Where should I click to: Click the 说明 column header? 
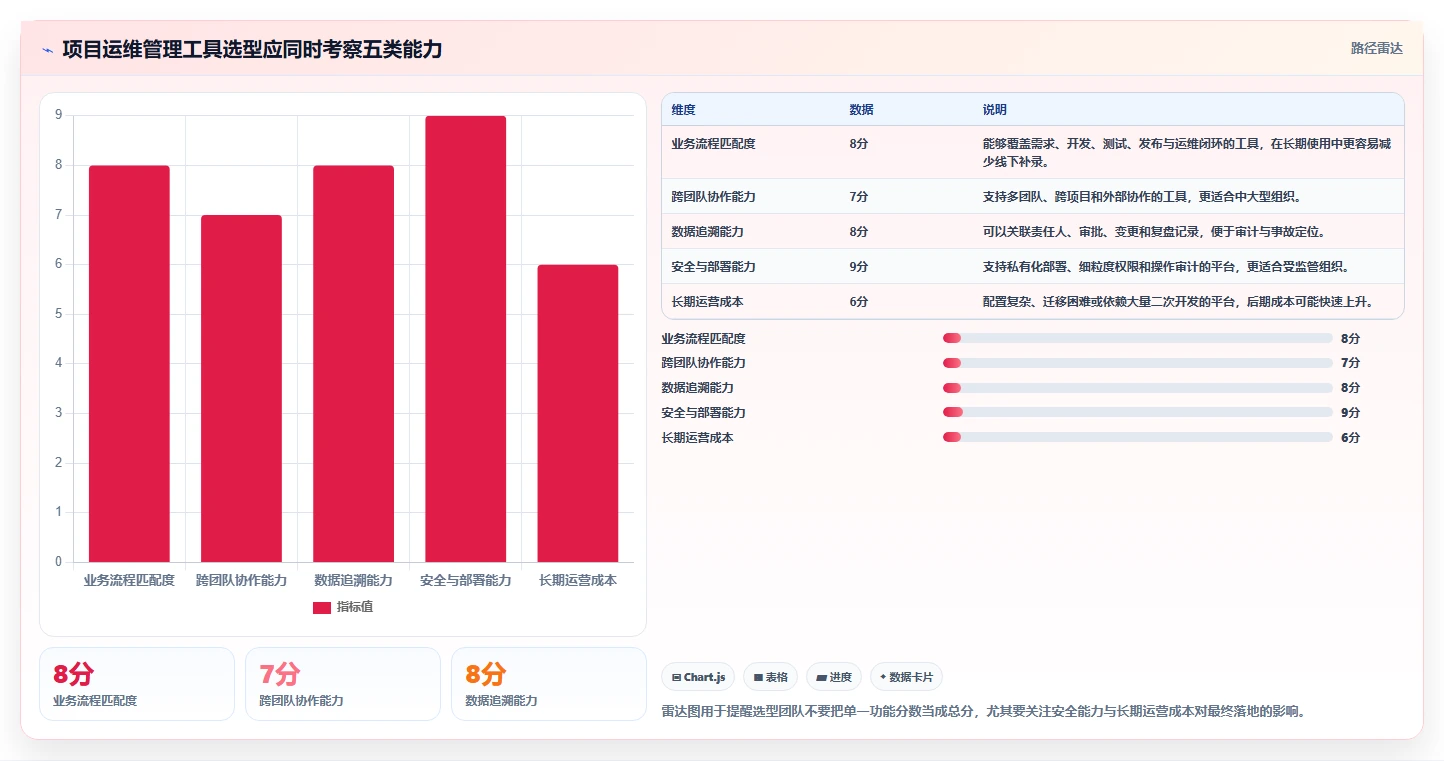995,110
